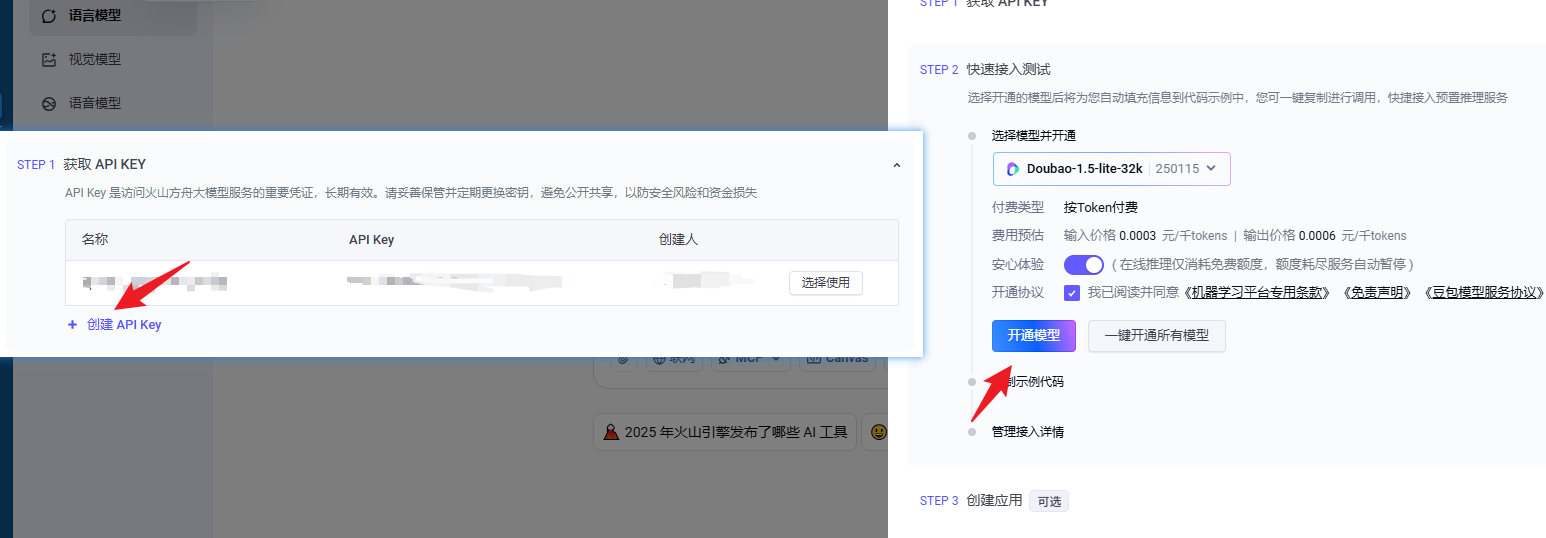Viewport: 1546px width, 538px height.
Task: Click the 开通模型 button
Action: pos(1034,336)
